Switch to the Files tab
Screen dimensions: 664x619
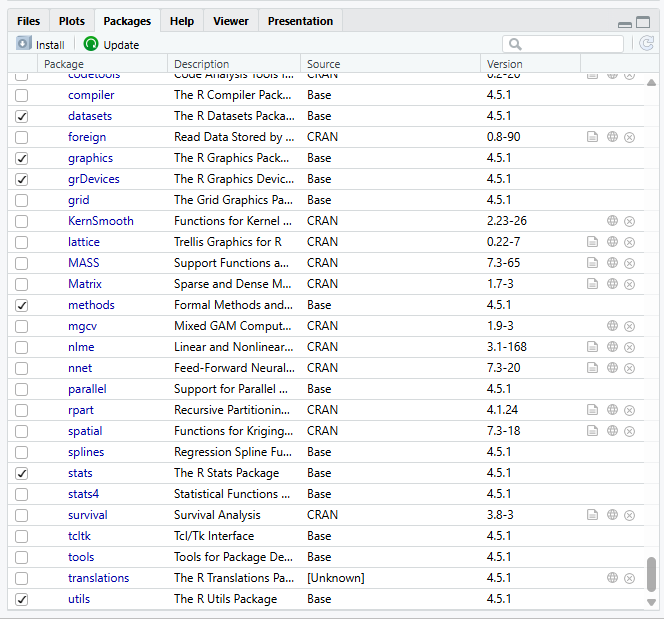(28, 21)
